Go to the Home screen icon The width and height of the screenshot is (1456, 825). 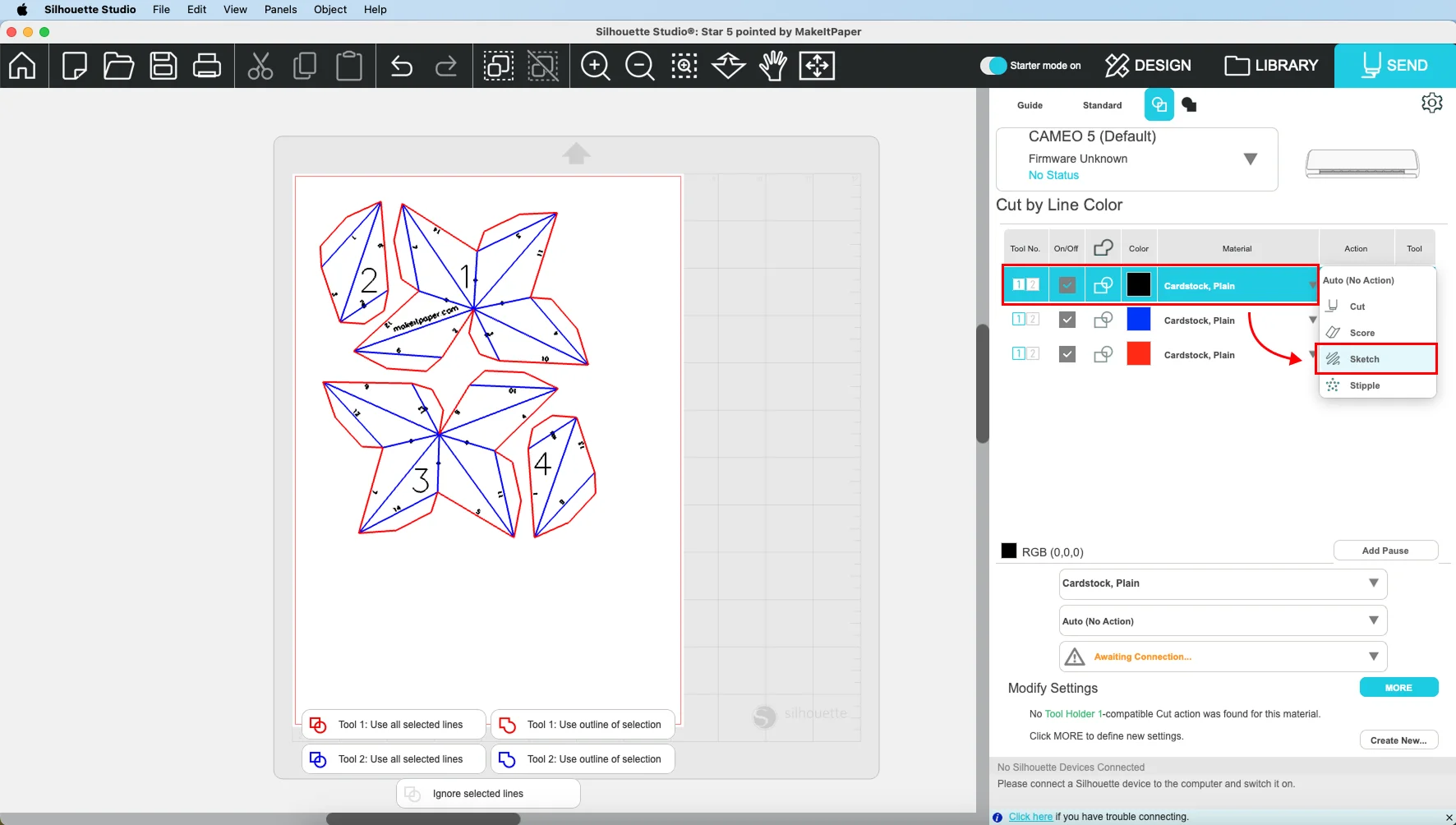point(22,65)
